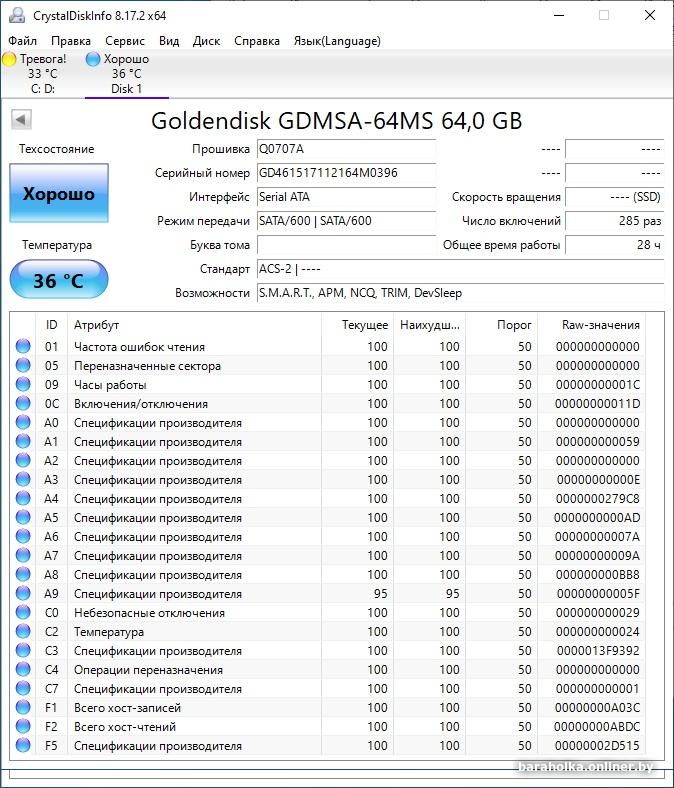Click the status icon for attribute F1

(x=23, y=708)
